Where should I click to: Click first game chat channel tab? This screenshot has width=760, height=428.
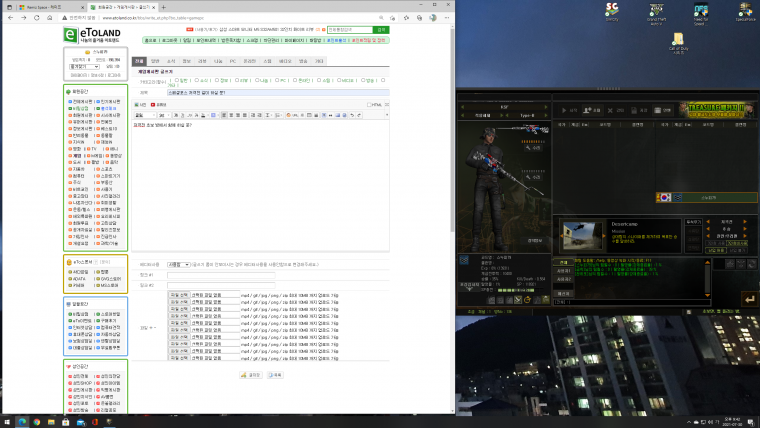563,262
